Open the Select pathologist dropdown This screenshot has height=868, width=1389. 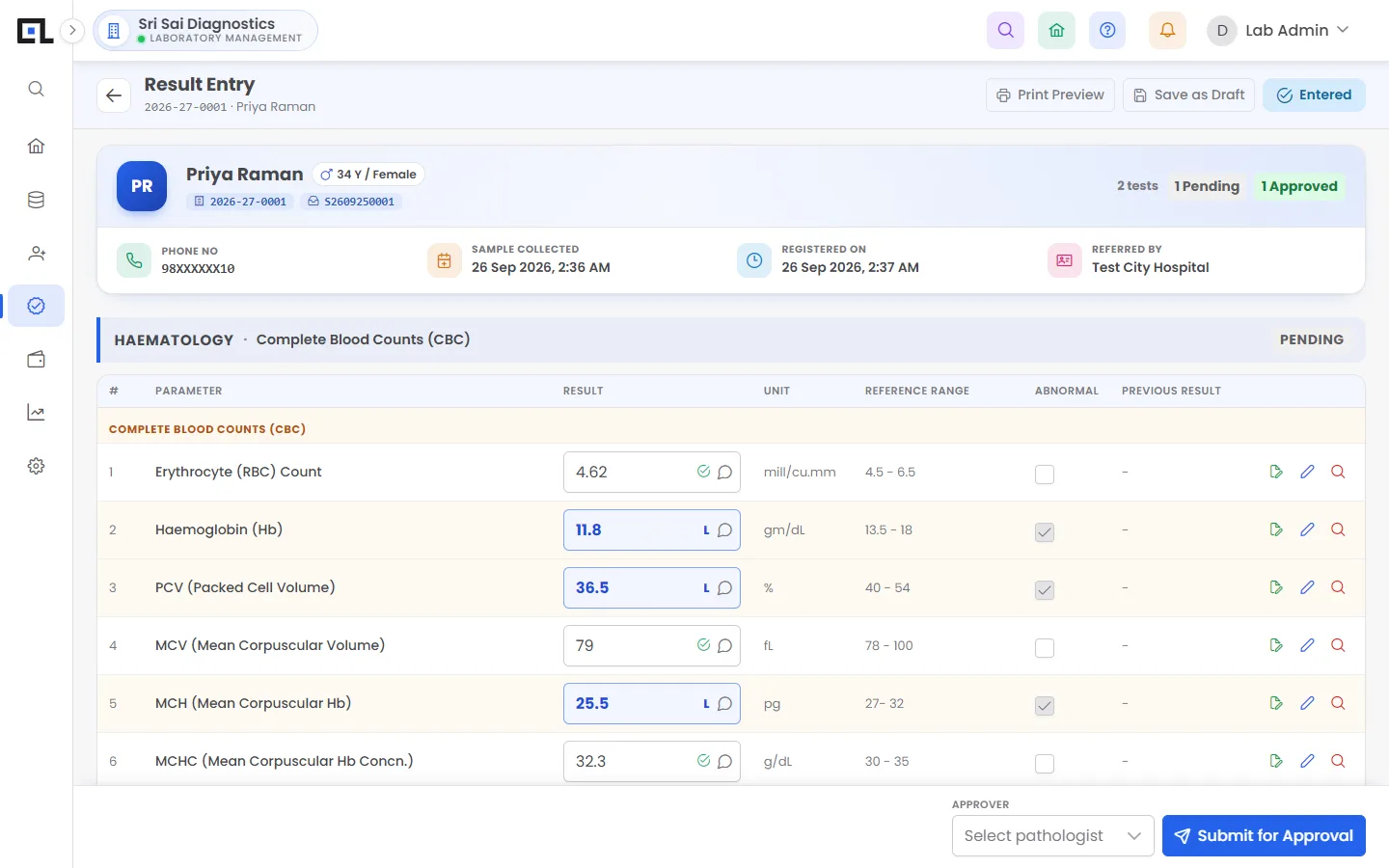1052,836
